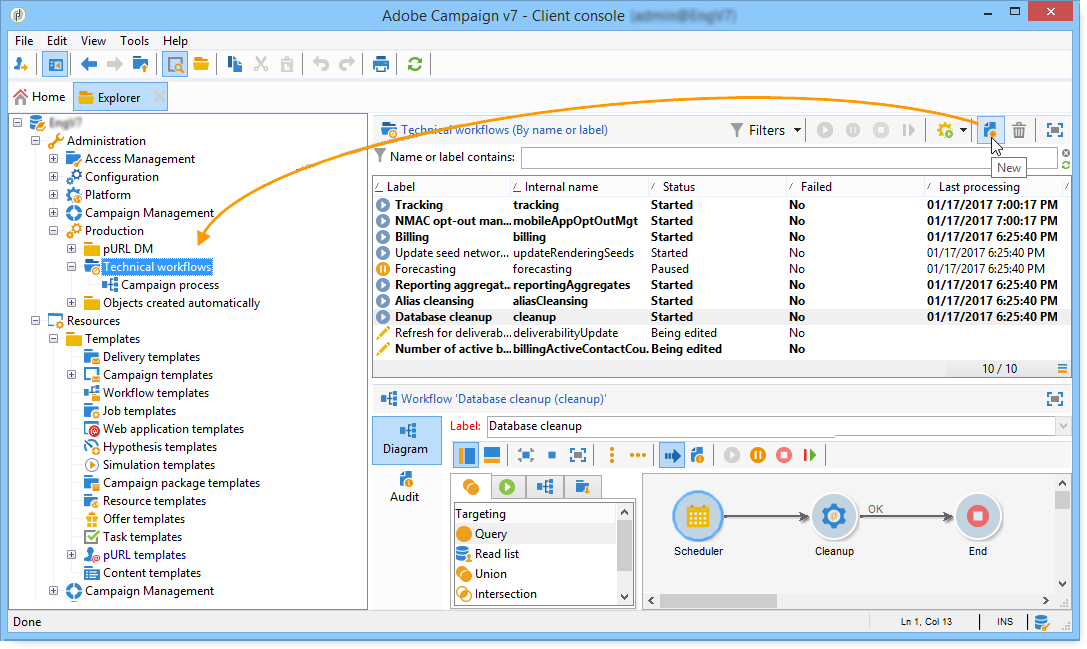The height and width of the screenshot is (649, 1087).
Task: Expand the Platform tree node
Action: coord(53,194)
